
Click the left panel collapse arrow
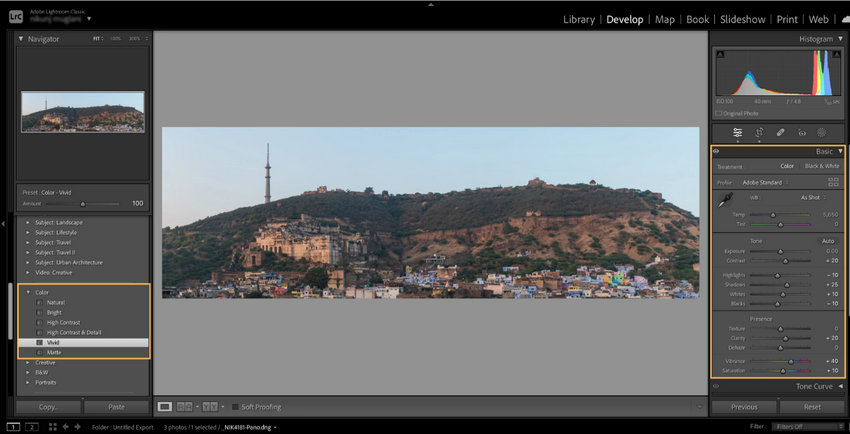(x=3, y=223)
